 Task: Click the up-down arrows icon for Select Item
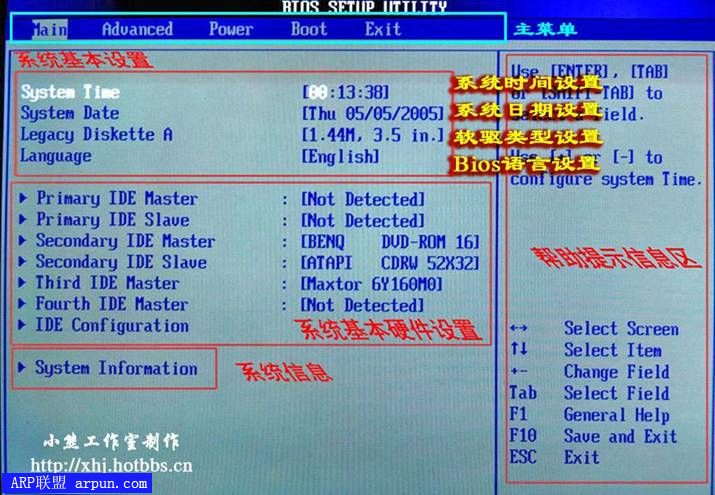point(518,349)
